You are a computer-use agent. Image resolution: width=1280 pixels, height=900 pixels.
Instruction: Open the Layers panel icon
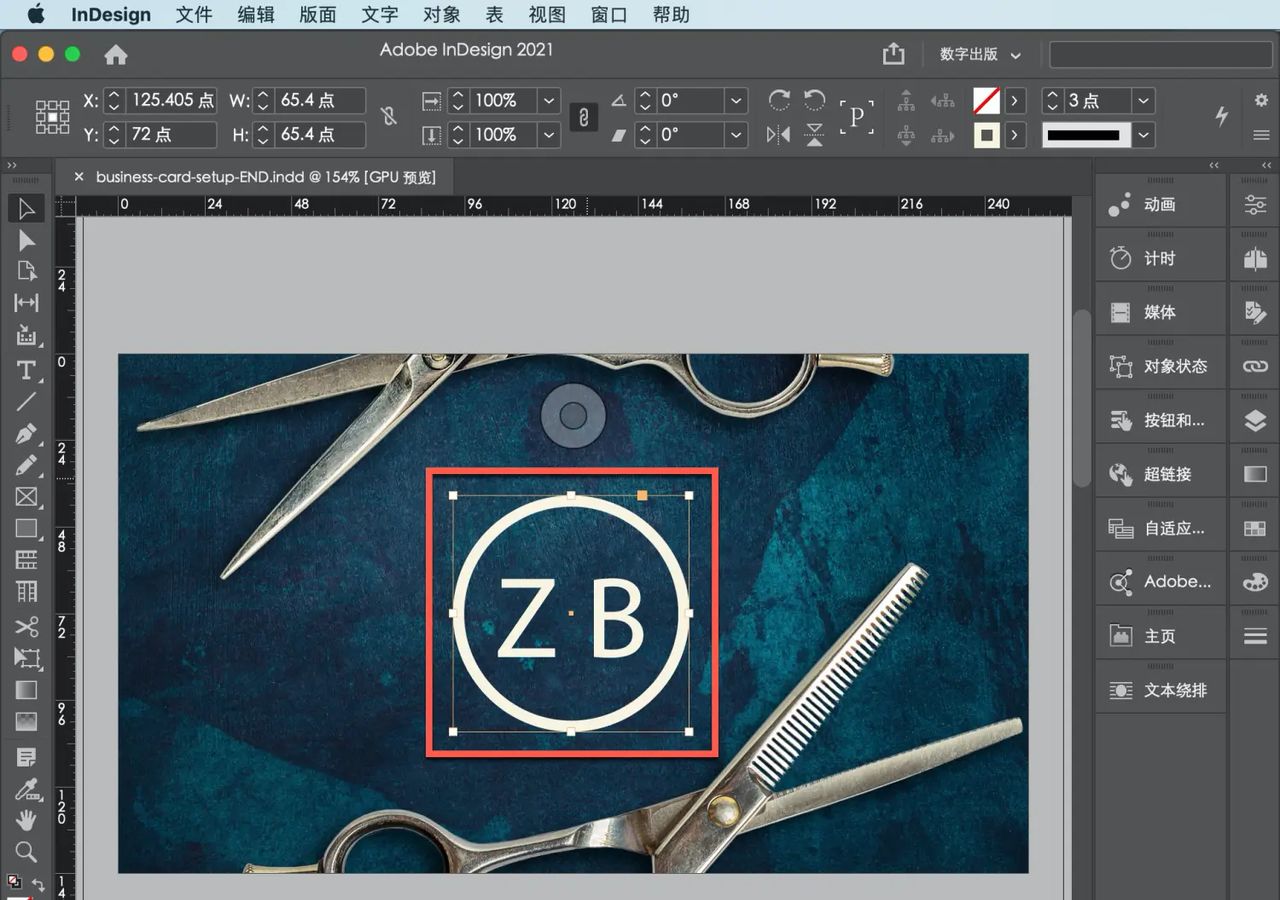1255,421
